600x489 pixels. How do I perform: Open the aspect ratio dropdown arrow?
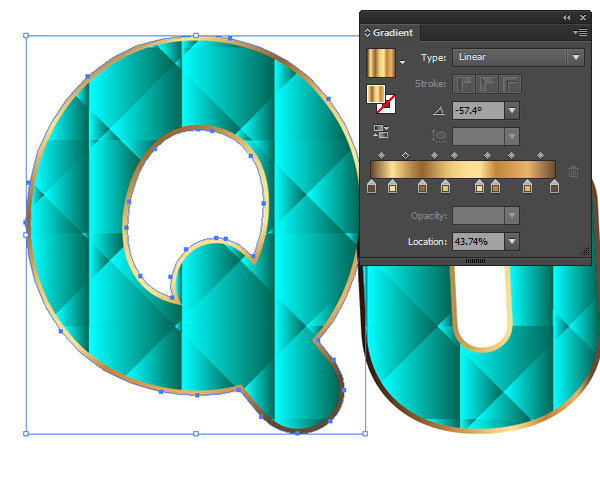[x=512, y=137]
